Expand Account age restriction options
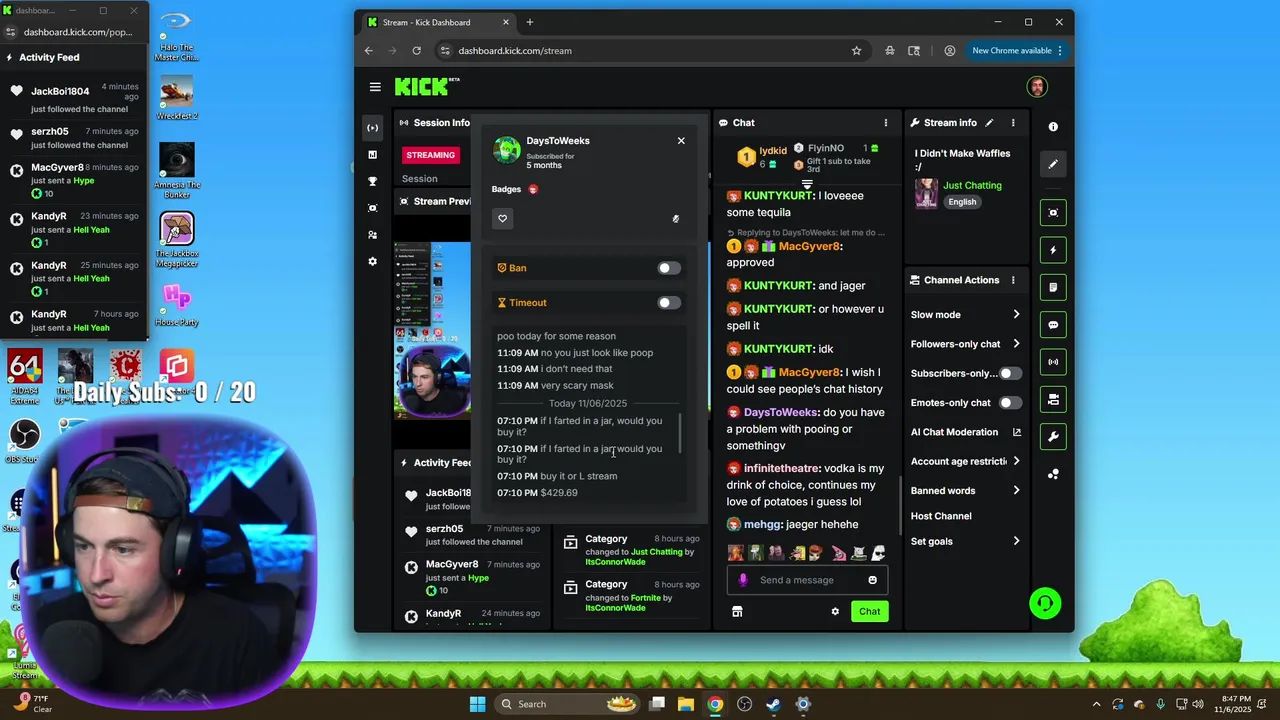Screen dimensions: 1280x720 tap(1016, 461)
